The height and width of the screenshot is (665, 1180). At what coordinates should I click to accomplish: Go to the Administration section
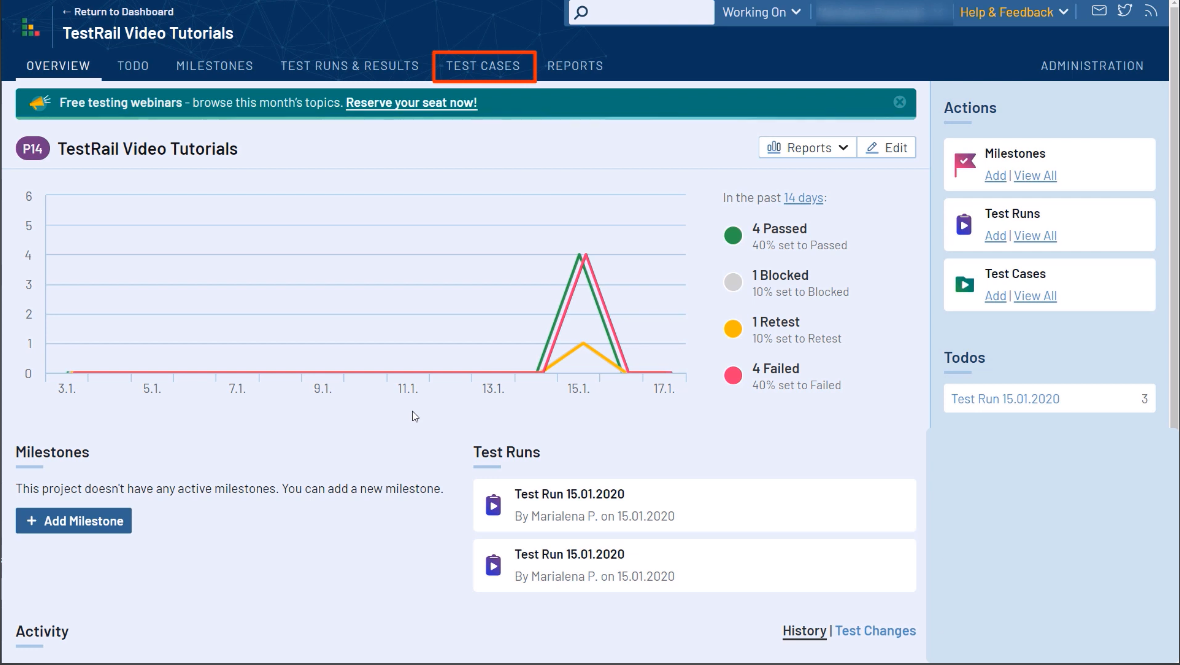click(x=1092, y=66)
